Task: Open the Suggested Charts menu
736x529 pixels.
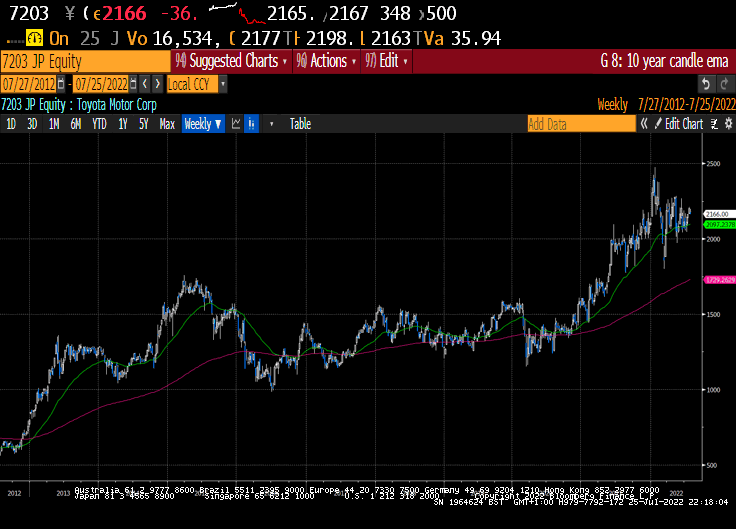Action: coord(232,61)
